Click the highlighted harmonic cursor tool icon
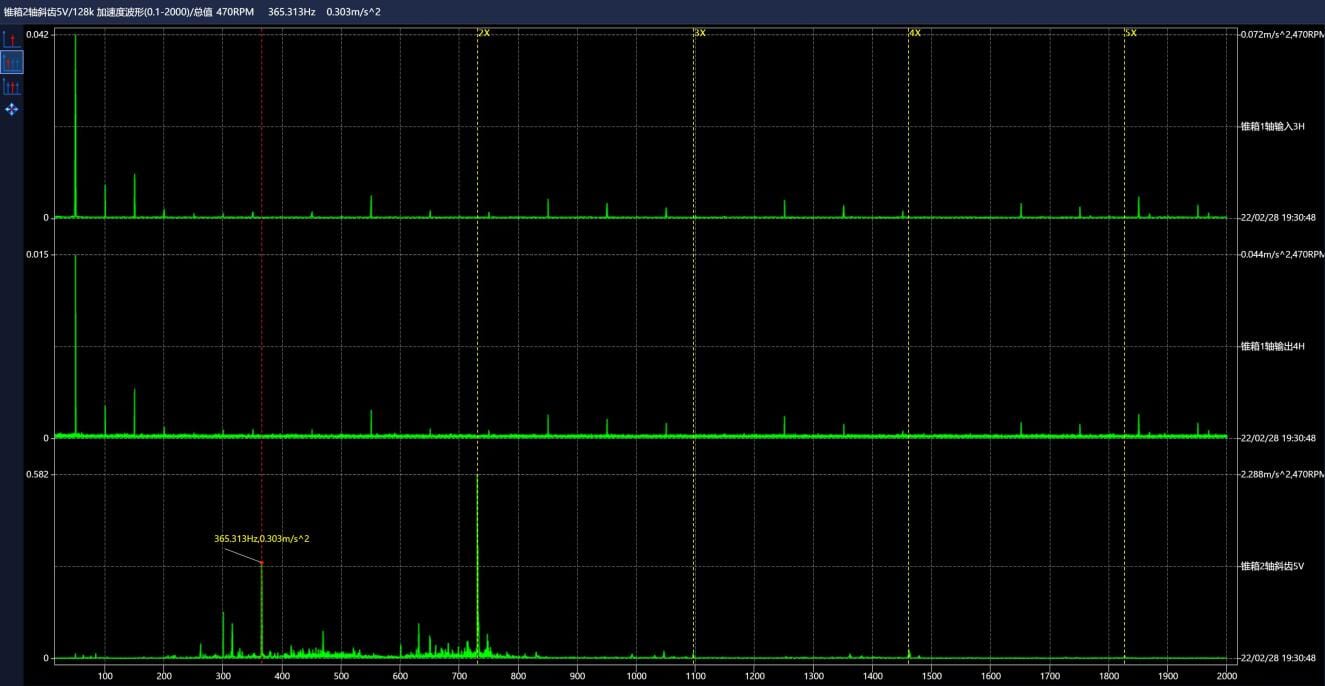The width and height of the screenshot is (1325, 686). (12, 62)
